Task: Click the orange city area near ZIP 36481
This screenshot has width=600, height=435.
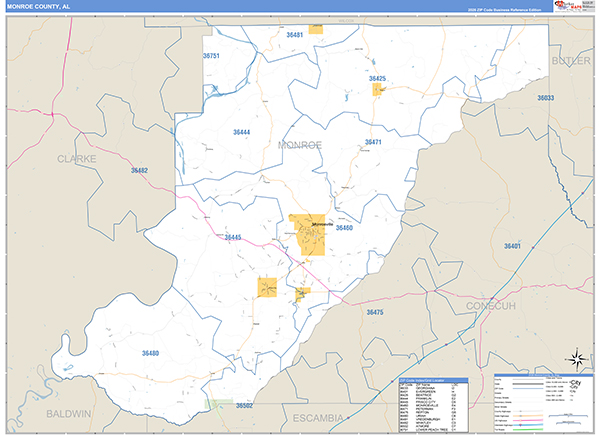Action: pos(316,28)
